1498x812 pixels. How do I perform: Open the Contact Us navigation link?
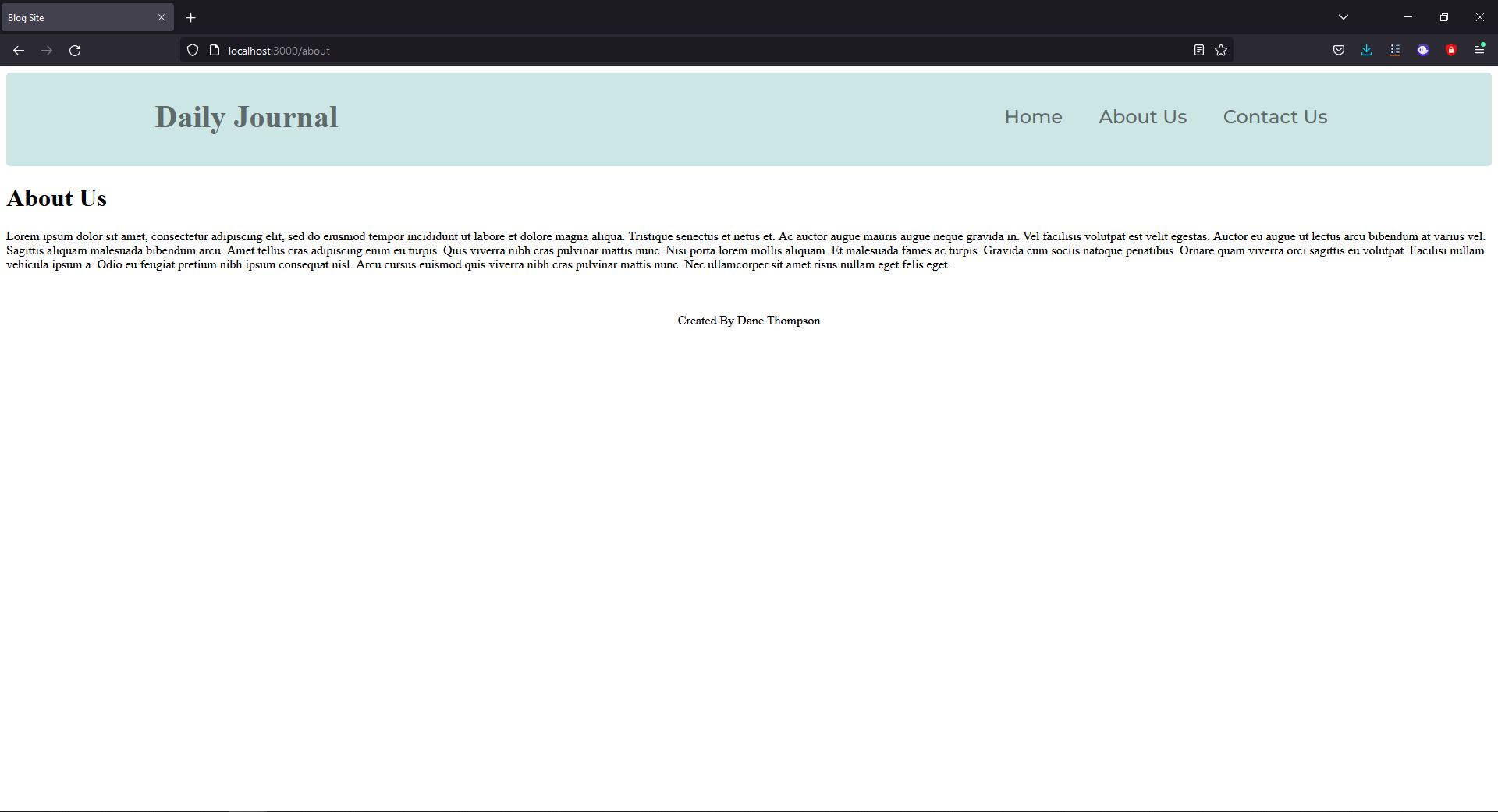pyautogui.click(x=1275, y=117)
